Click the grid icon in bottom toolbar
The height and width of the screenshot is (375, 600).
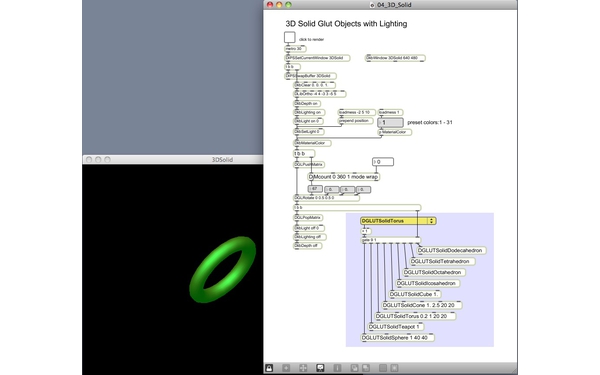(383, 368)
